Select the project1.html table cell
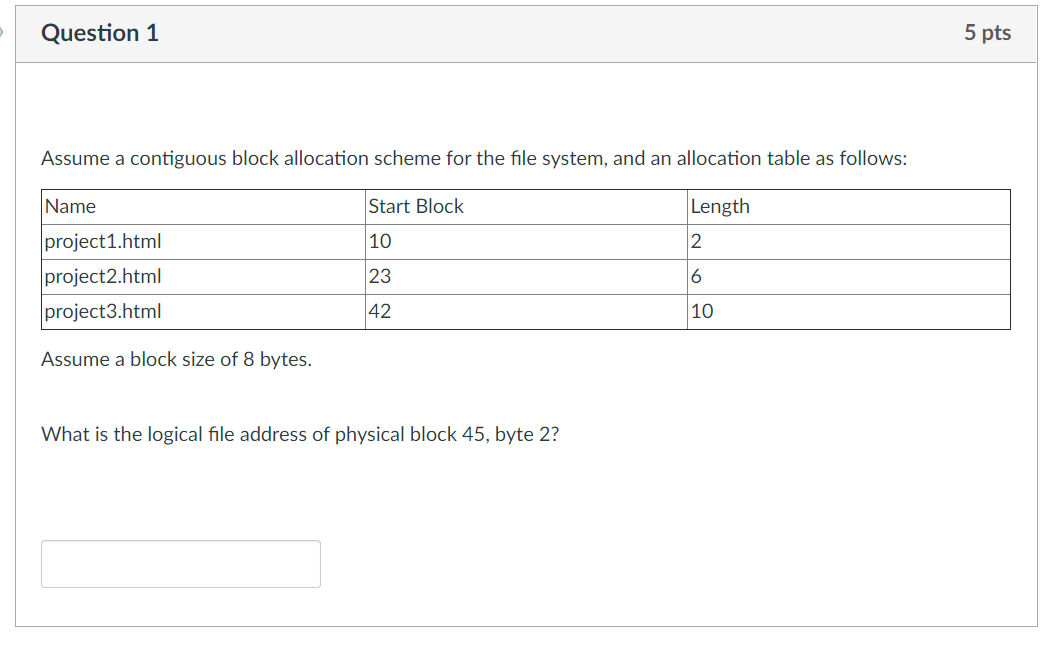Screen dimensions: 1058x650 (x=102, y=241)
